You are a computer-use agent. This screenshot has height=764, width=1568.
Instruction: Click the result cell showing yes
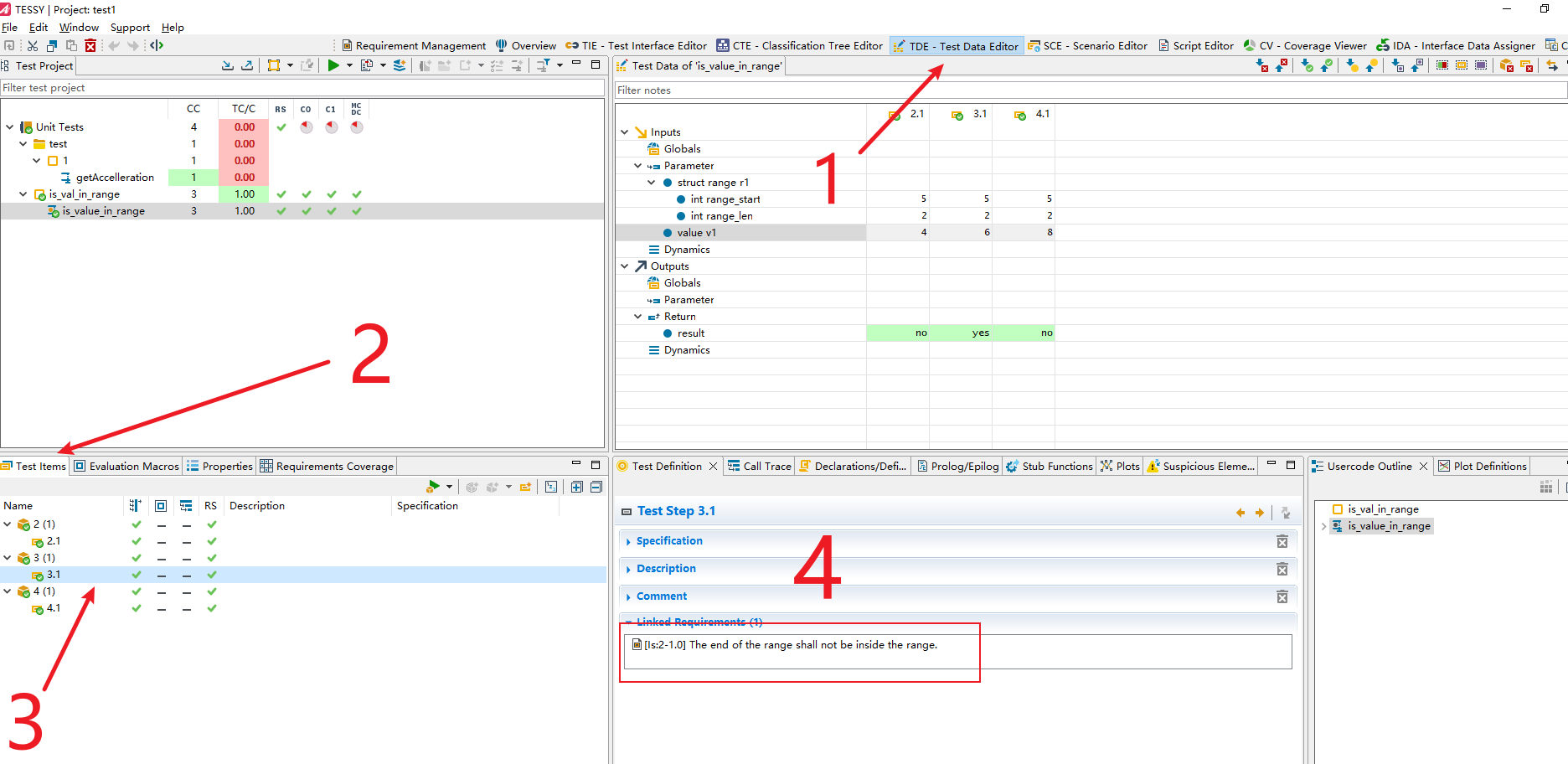click(961, 333)
